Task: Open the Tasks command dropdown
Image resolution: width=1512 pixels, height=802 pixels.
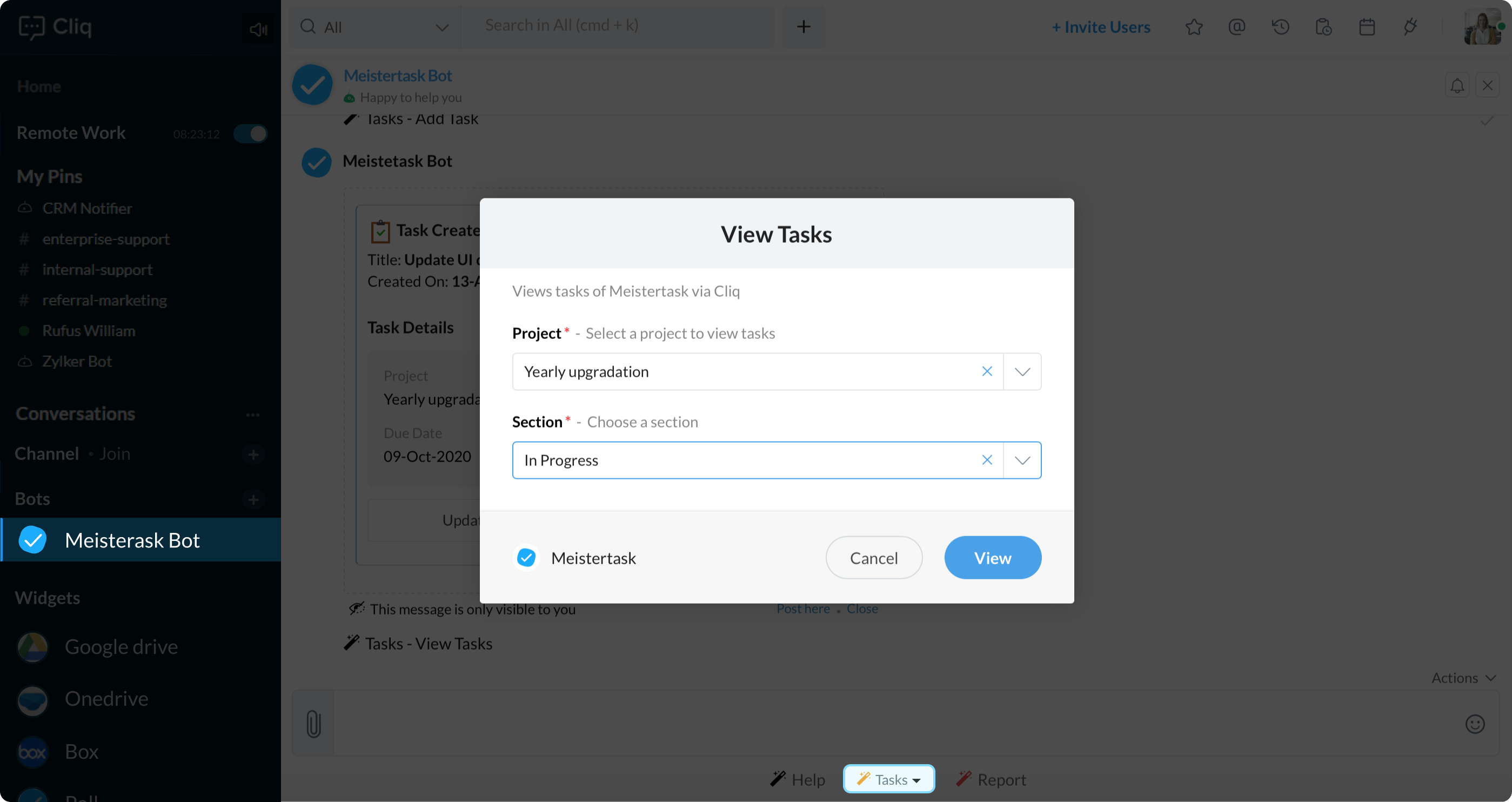Action: (888, 779)
